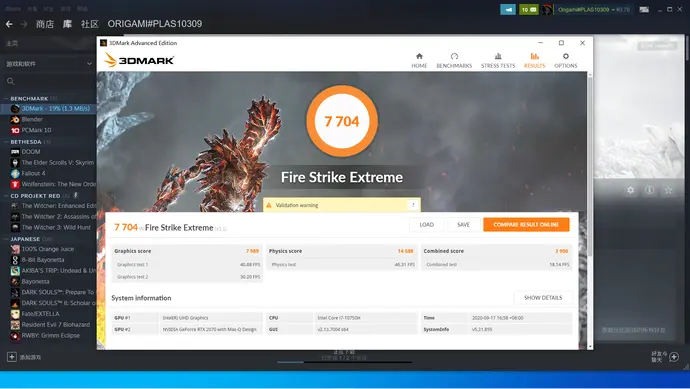Click the 3DMark logo in header
This screenshot has width=690, height=389.
139,60
